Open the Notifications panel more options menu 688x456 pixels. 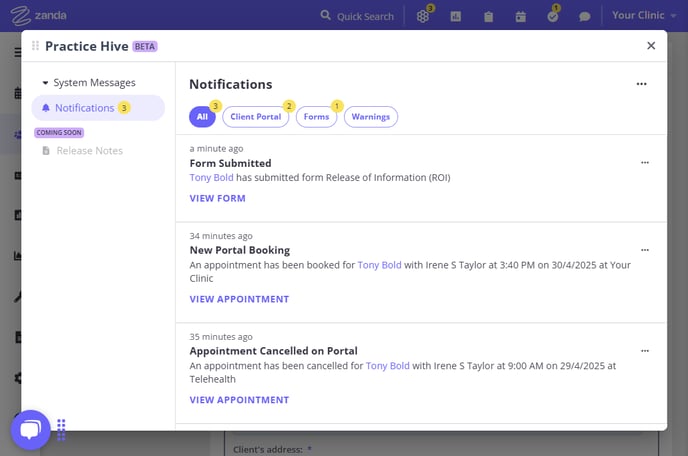tap(641, 84)
